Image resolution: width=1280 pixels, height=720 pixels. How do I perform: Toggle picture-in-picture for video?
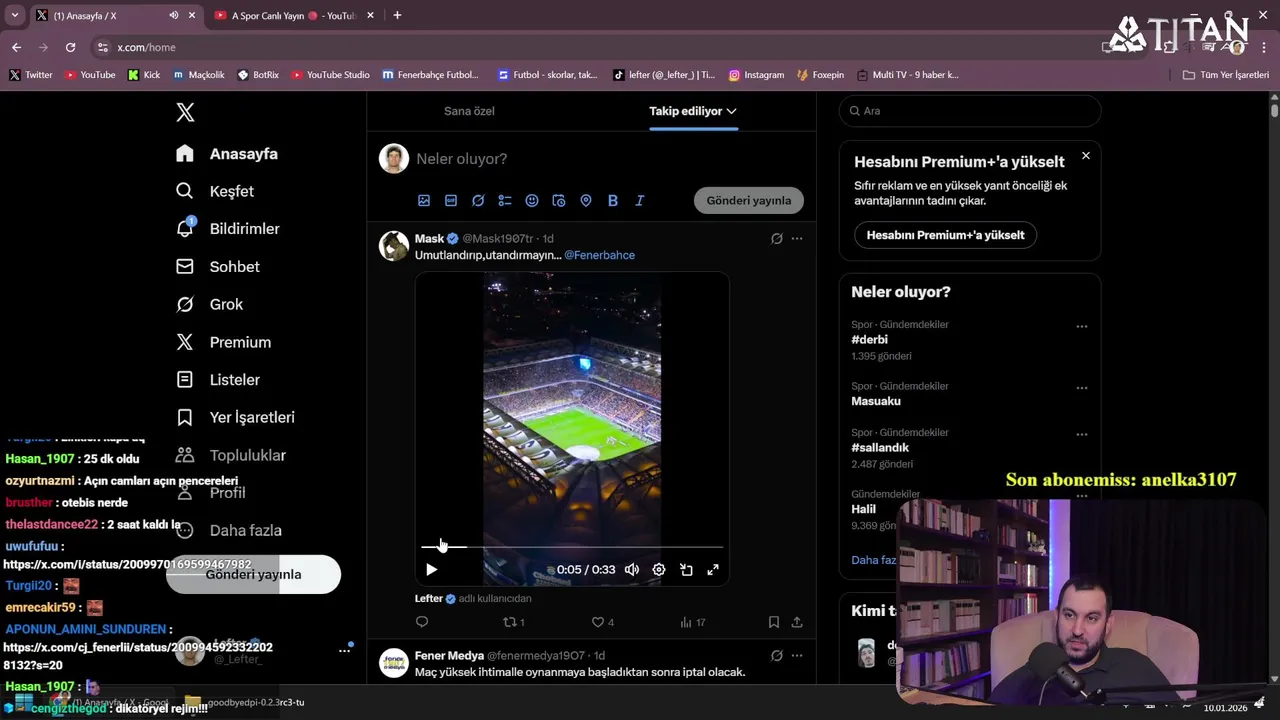(x=686, y=570)
